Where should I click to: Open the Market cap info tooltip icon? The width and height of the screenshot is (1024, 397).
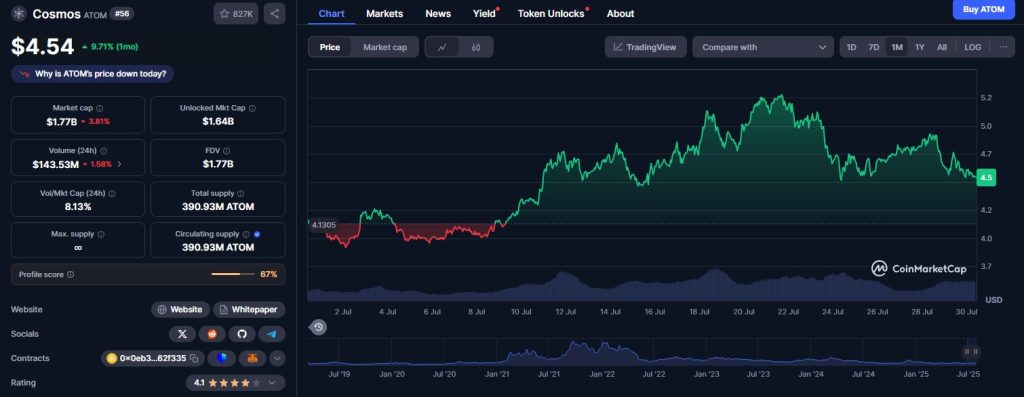(x=99, y=108)
